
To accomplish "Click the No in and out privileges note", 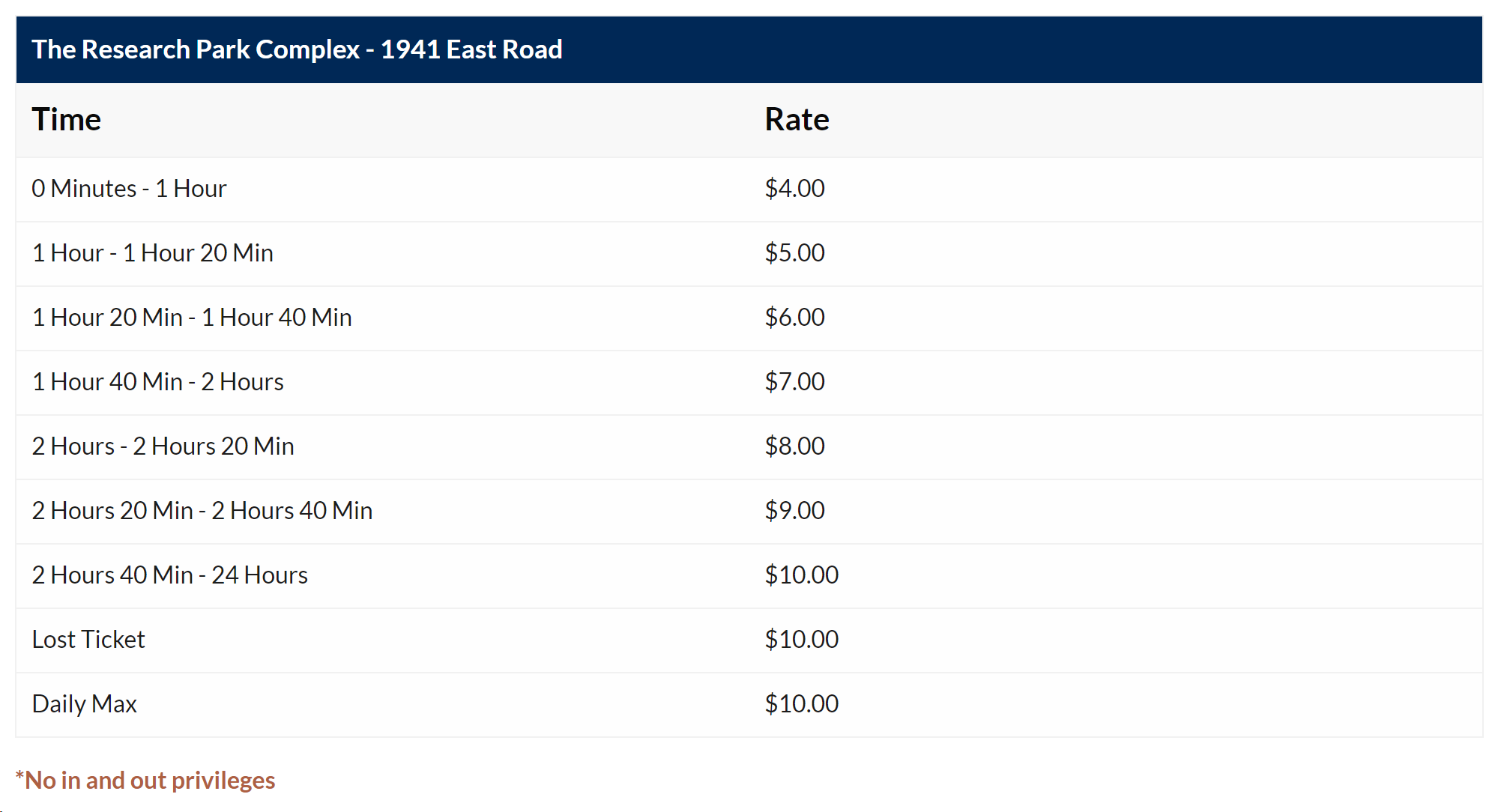I will coord(145,781).
